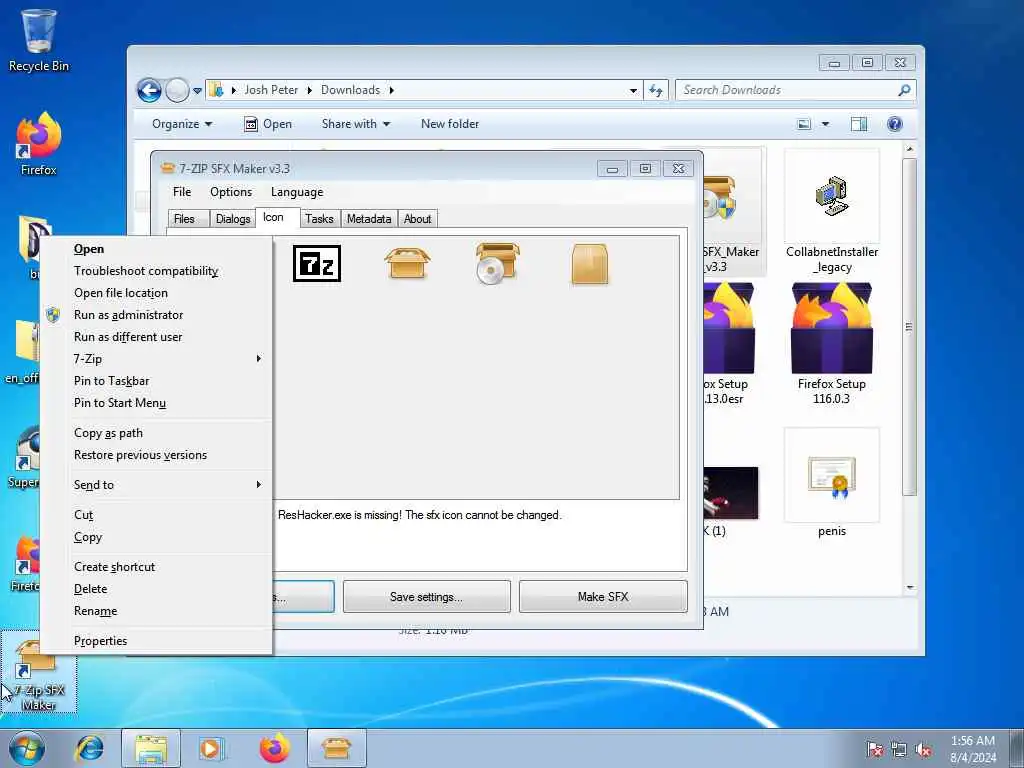Open Windows Explorer taskbar button
1024x768 pixels.
151,748
